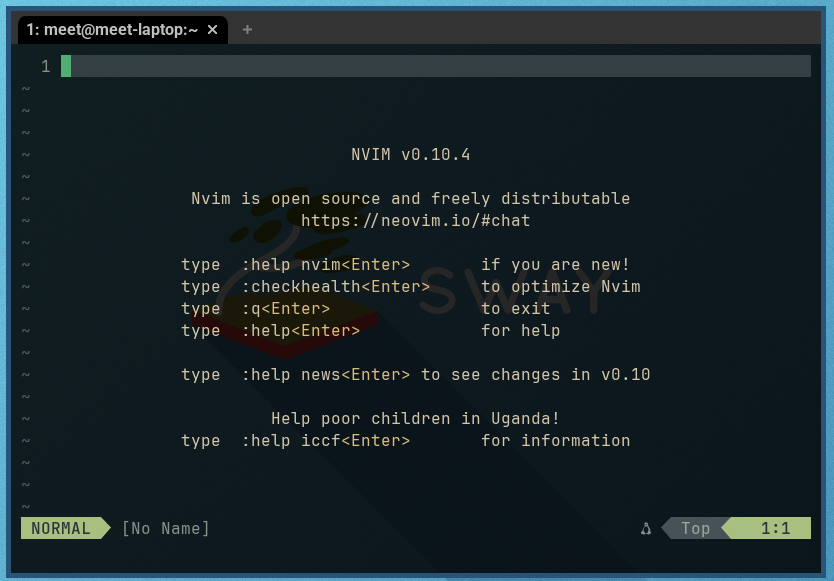
Task: Click 'Help poor children in Uganda!' text
Action: pos(415,419)
